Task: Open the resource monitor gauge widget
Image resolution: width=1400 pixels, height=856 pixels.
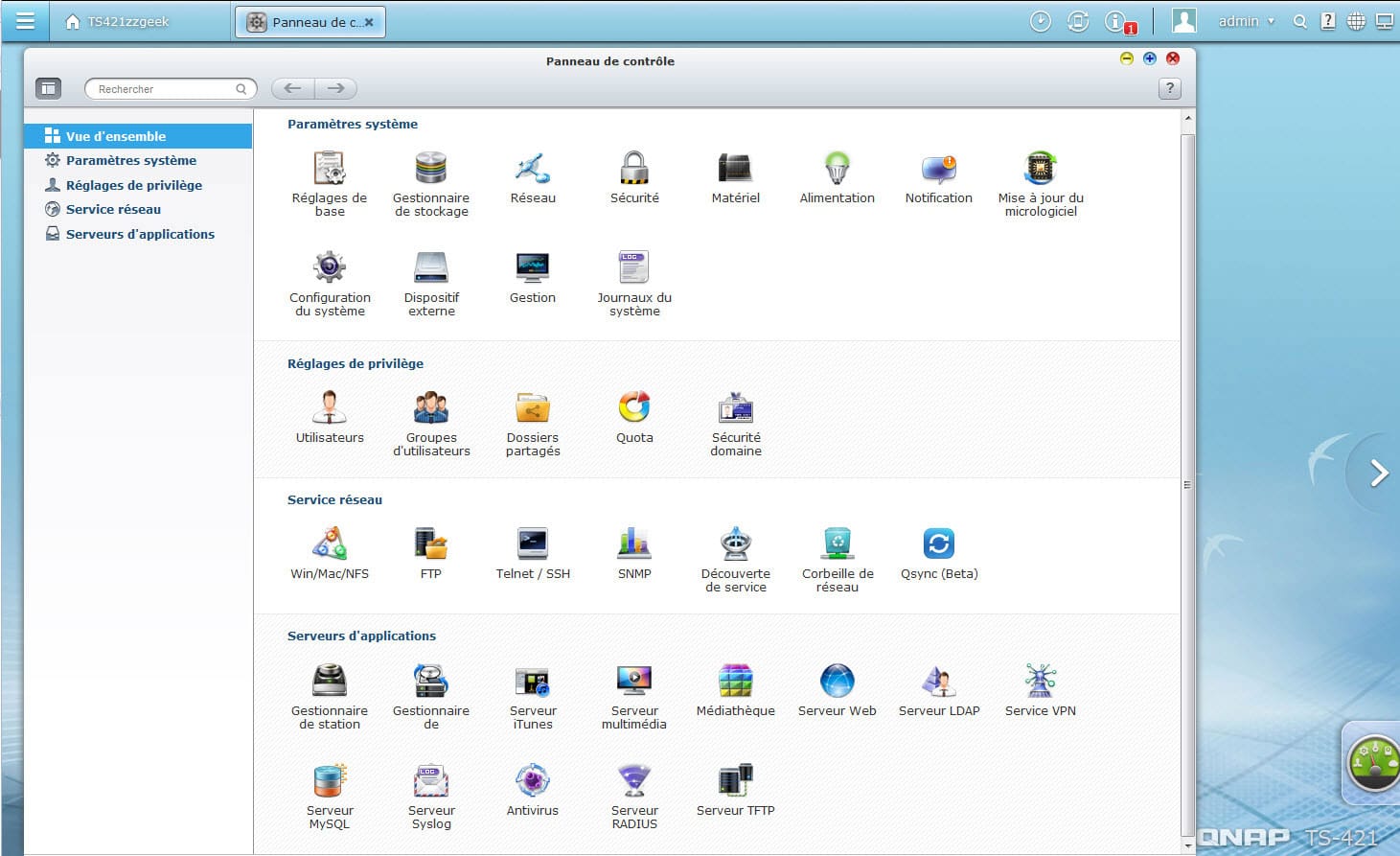Action: [1373, 763]
